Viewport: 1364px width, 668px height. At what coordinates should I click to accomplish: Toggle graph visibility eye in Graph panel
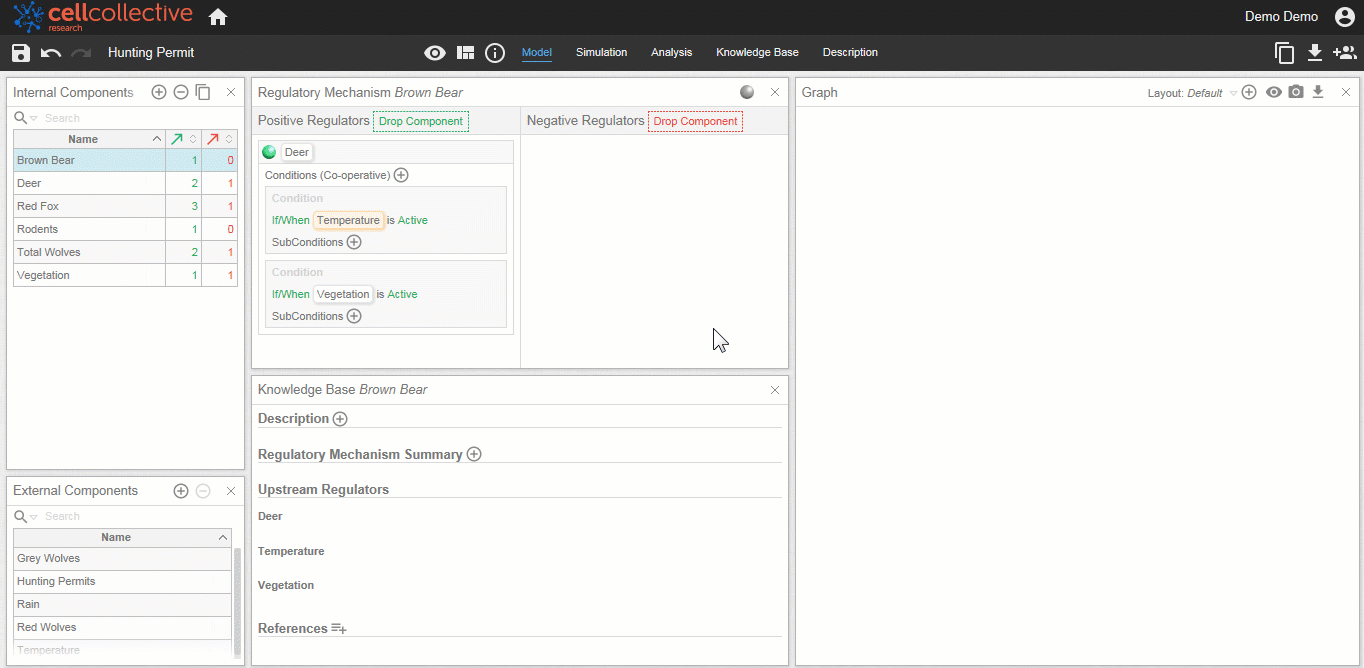pos(1274,92)
